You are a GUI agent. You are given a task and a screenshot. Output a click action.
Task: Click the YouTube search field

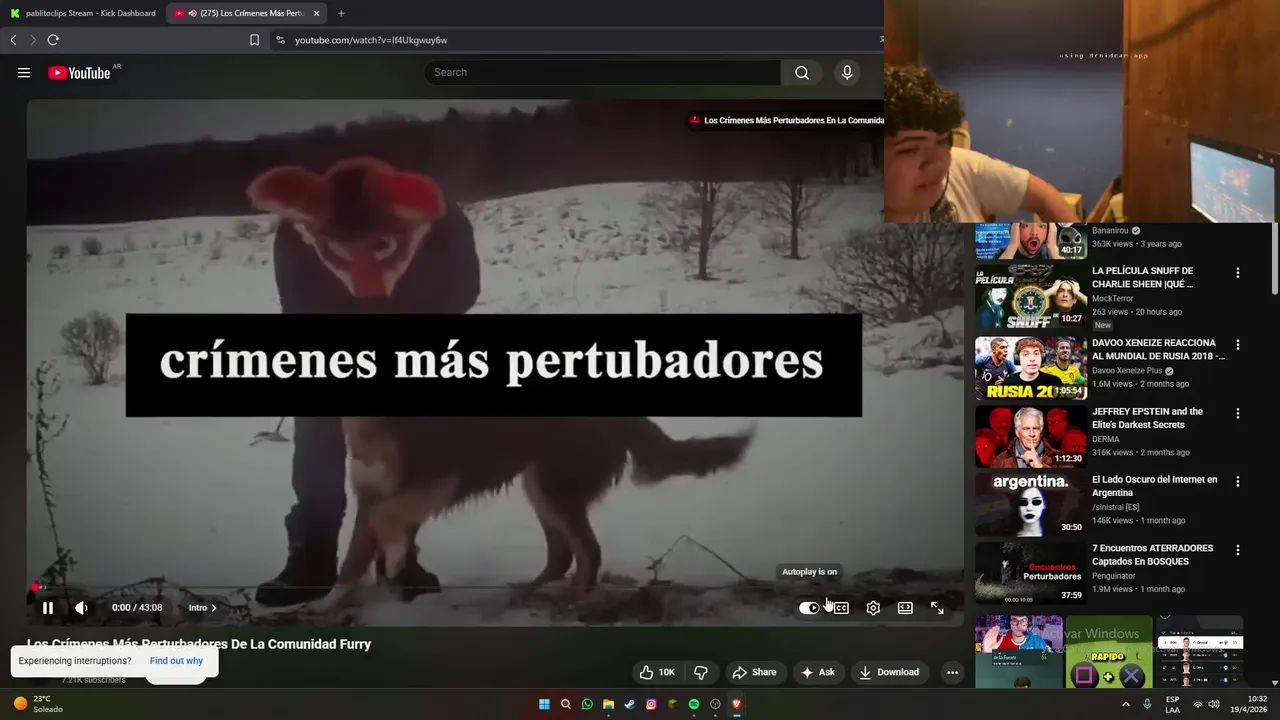tap(603, 72)
